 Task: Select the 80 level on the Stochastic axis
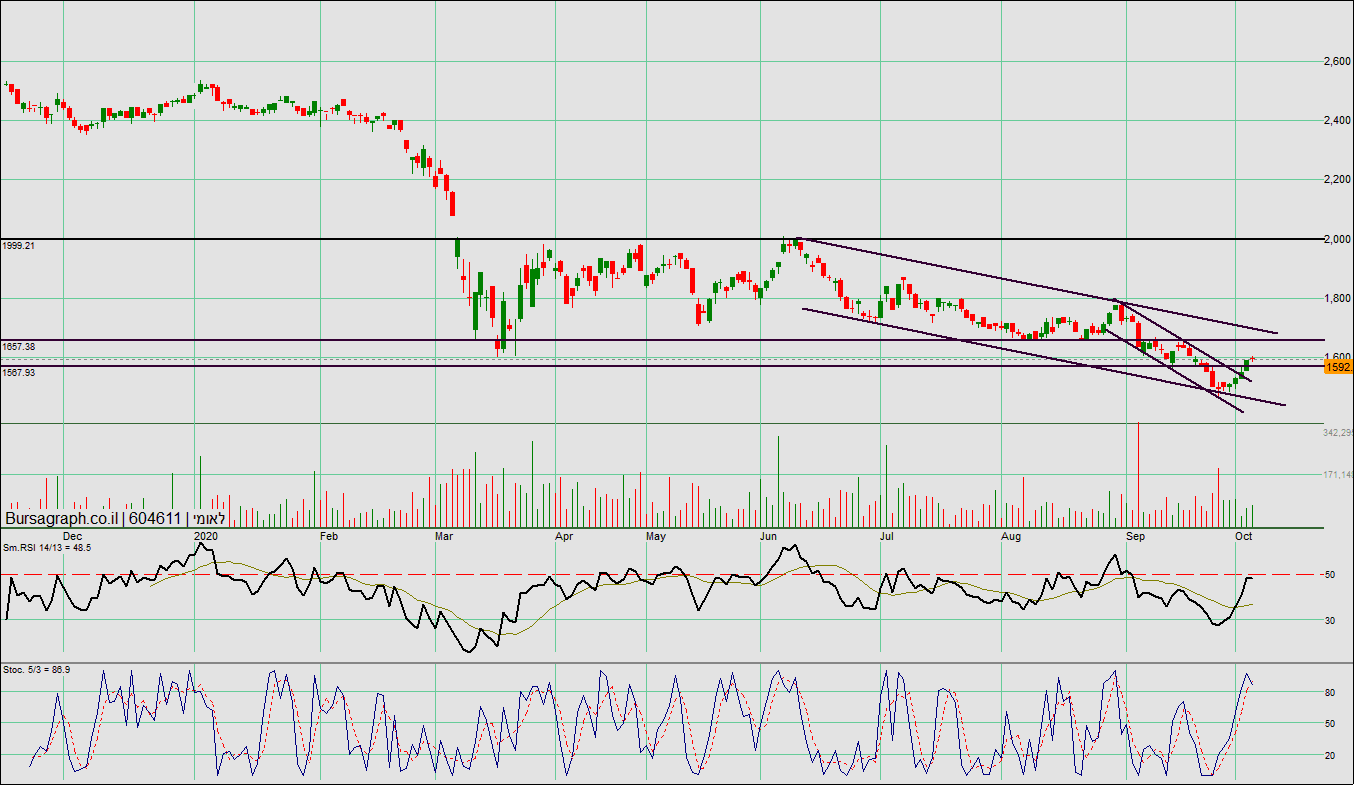click(x=1330, y=691)
